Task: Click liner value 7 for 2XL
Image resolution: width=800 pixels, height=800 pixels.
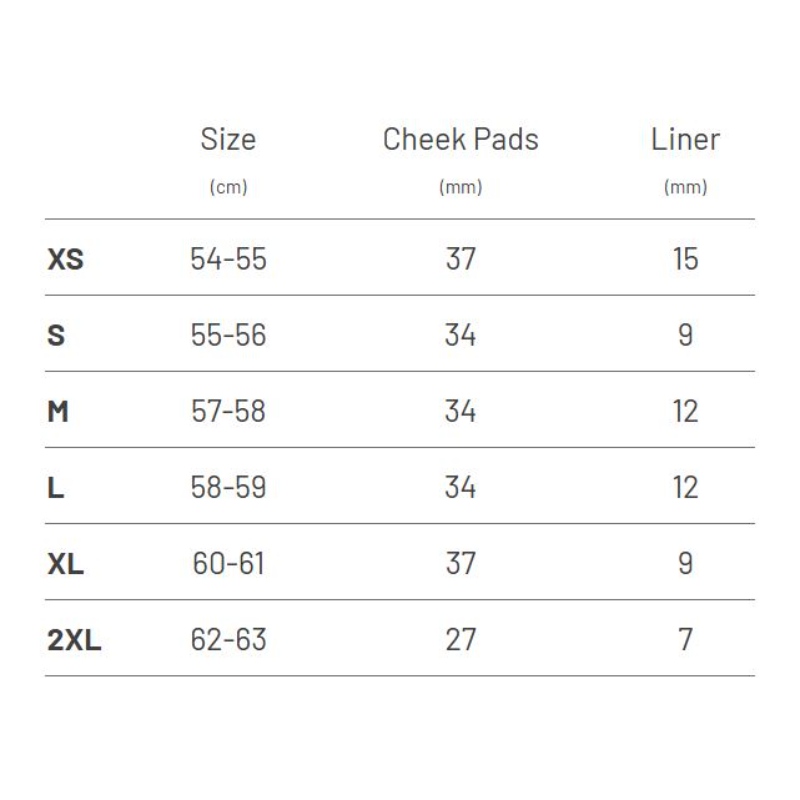Action: click(x=685, y=640)
